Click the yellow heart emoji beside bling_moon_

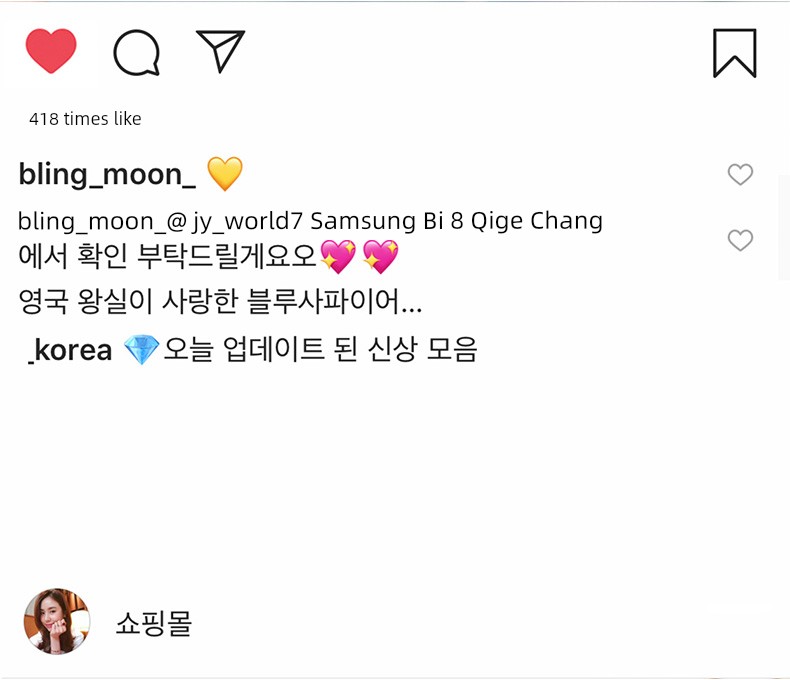(x=224, y=174)
